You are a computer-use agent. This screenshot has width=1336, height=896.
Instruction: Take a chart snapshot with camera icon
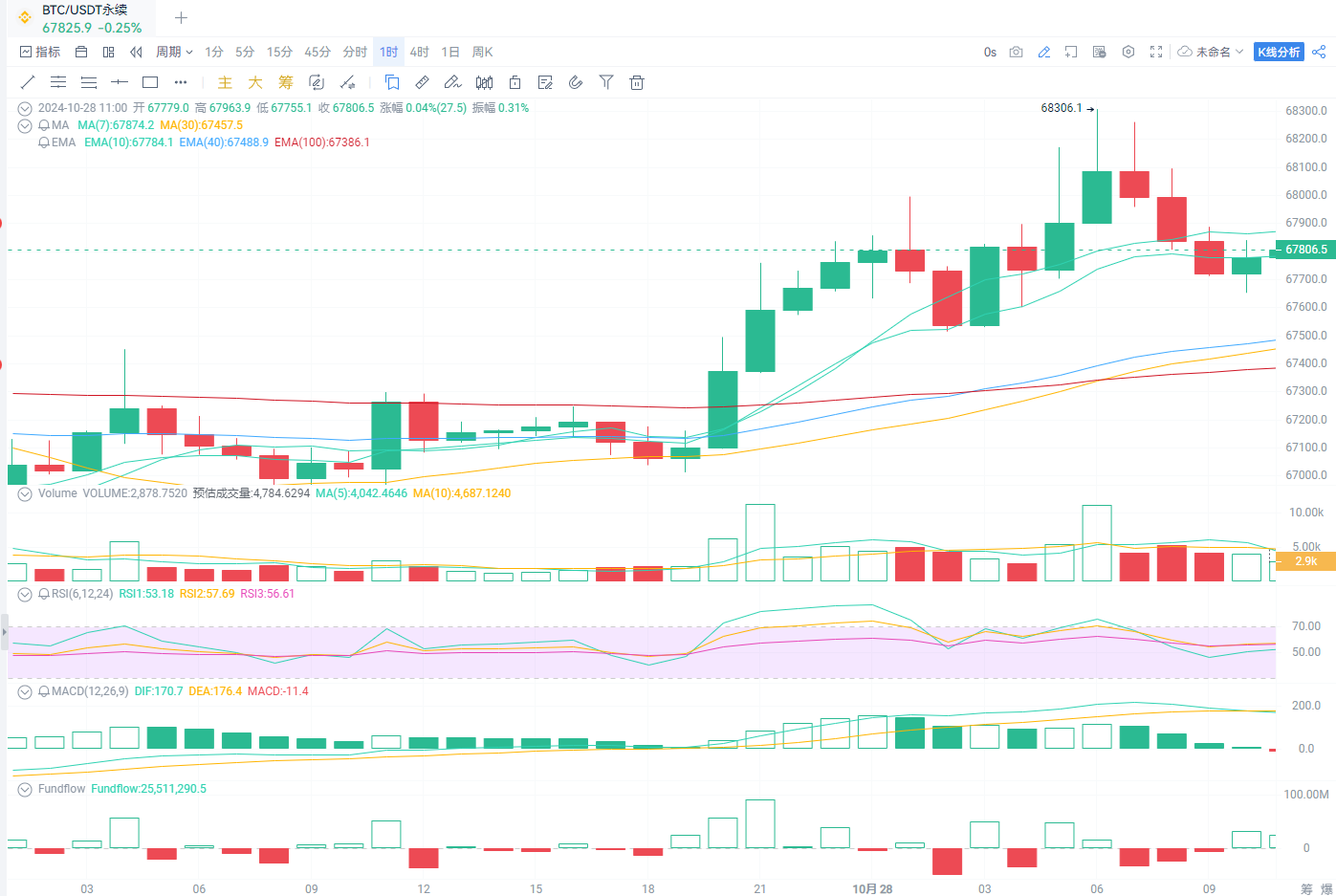1017,52
